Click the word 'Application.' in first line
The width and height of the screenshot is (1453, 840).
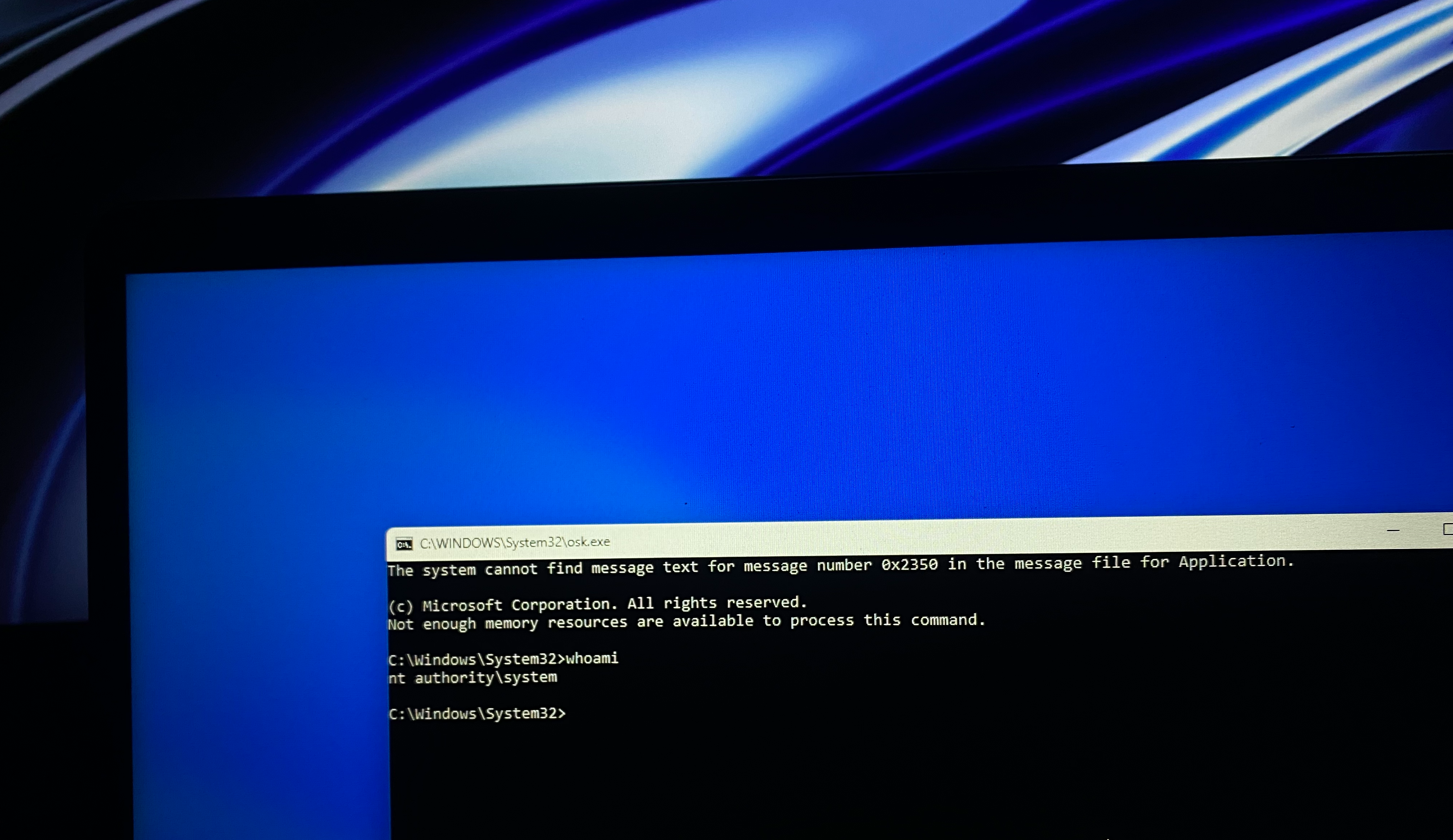(1236, 562)
